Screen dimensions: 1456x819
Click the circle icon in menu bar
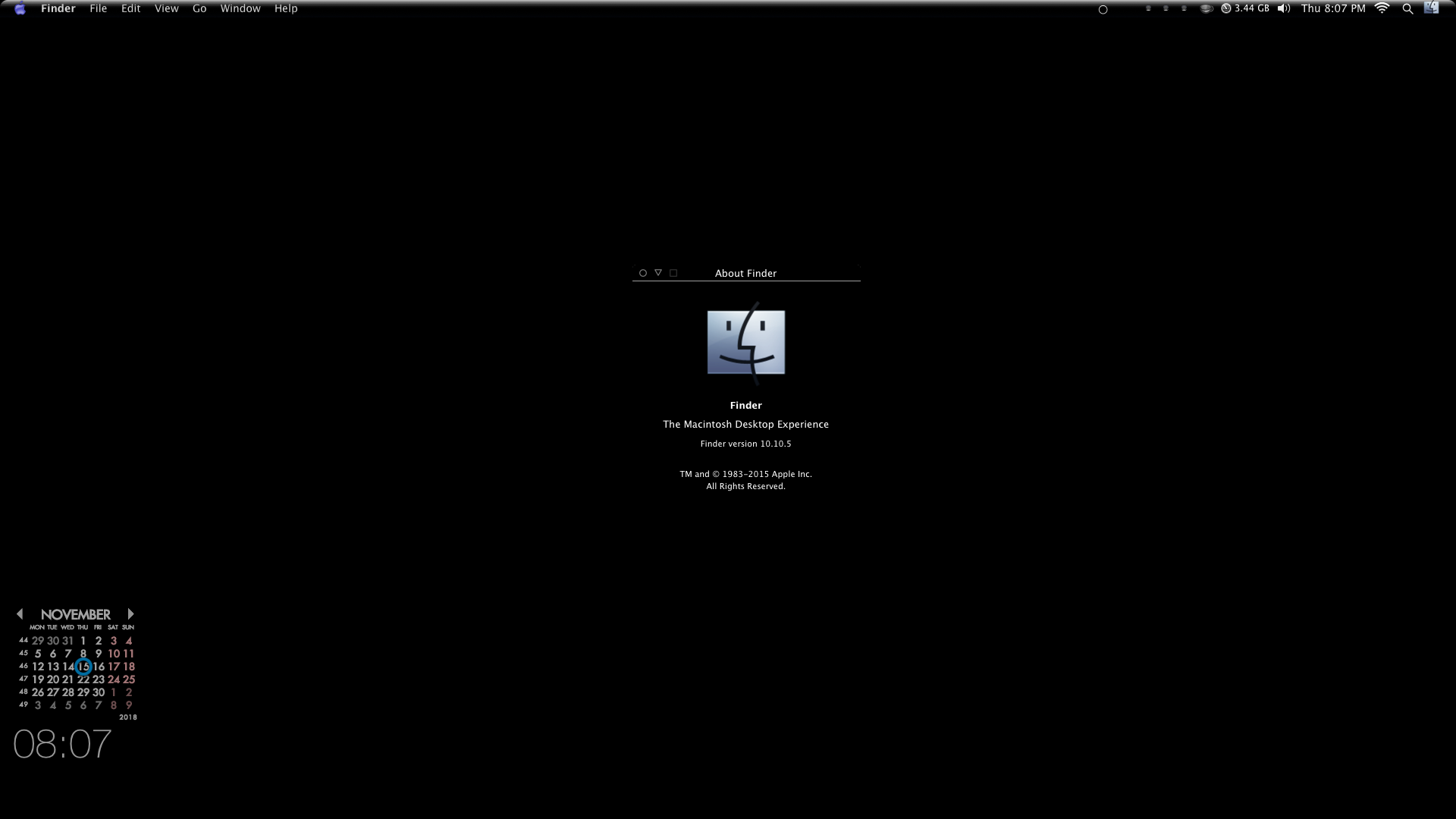pyautogui.click(x=1103, y=10)
